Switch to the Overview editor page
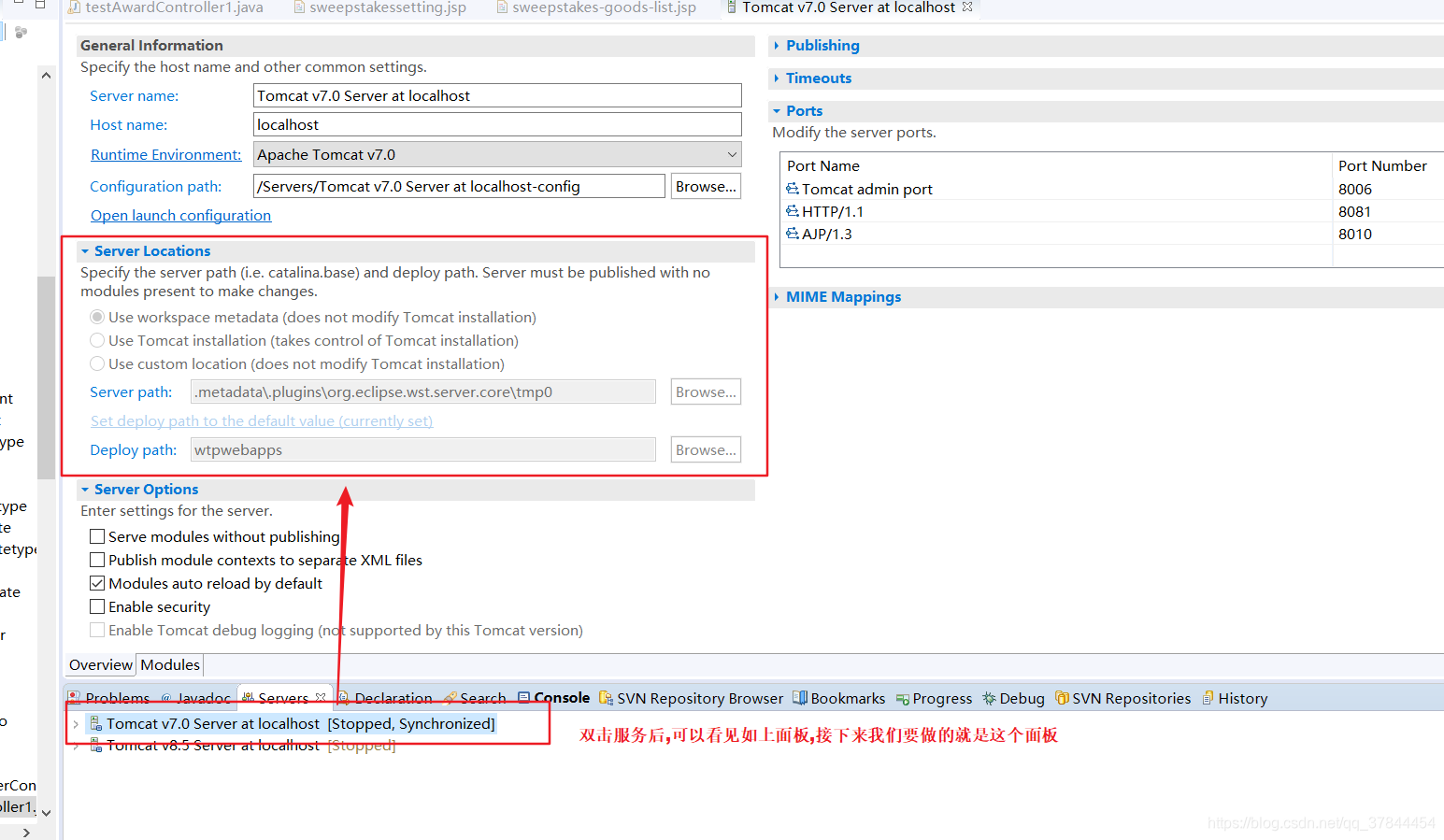 pos(101,664)
